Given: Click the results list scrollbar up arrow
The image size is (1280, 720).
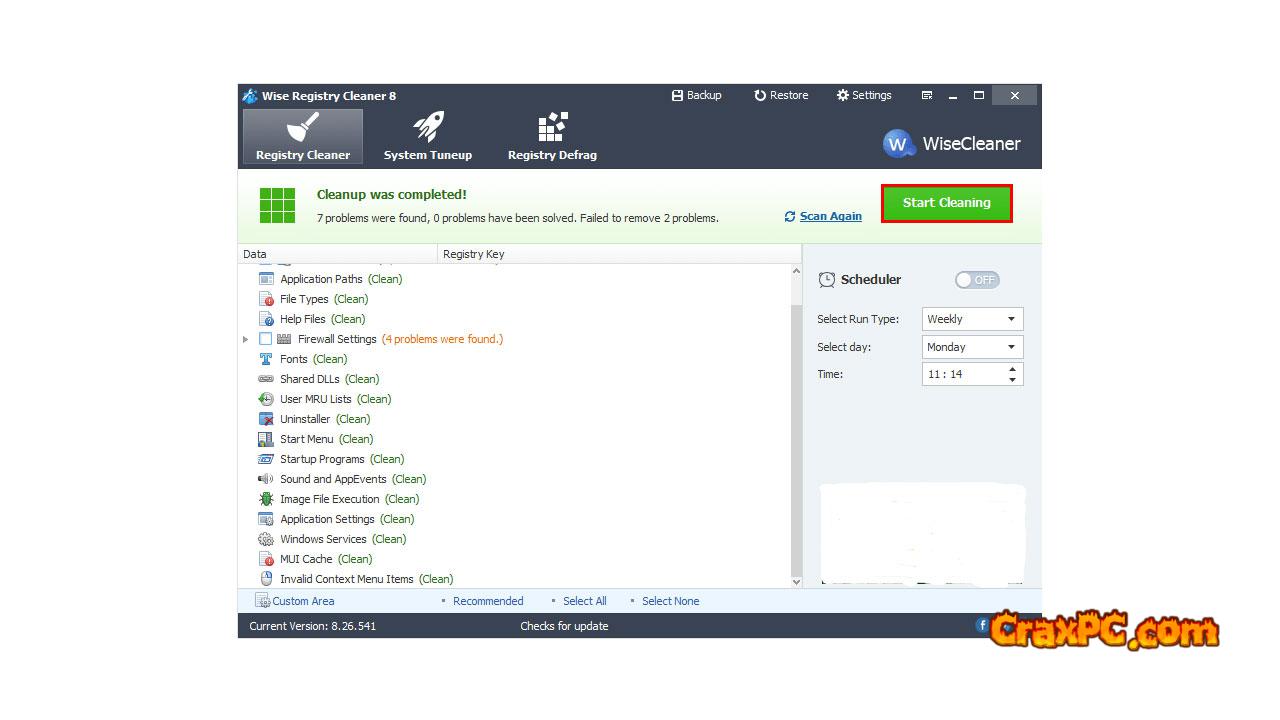Looking at the screenshot, I should coord(796,271).
